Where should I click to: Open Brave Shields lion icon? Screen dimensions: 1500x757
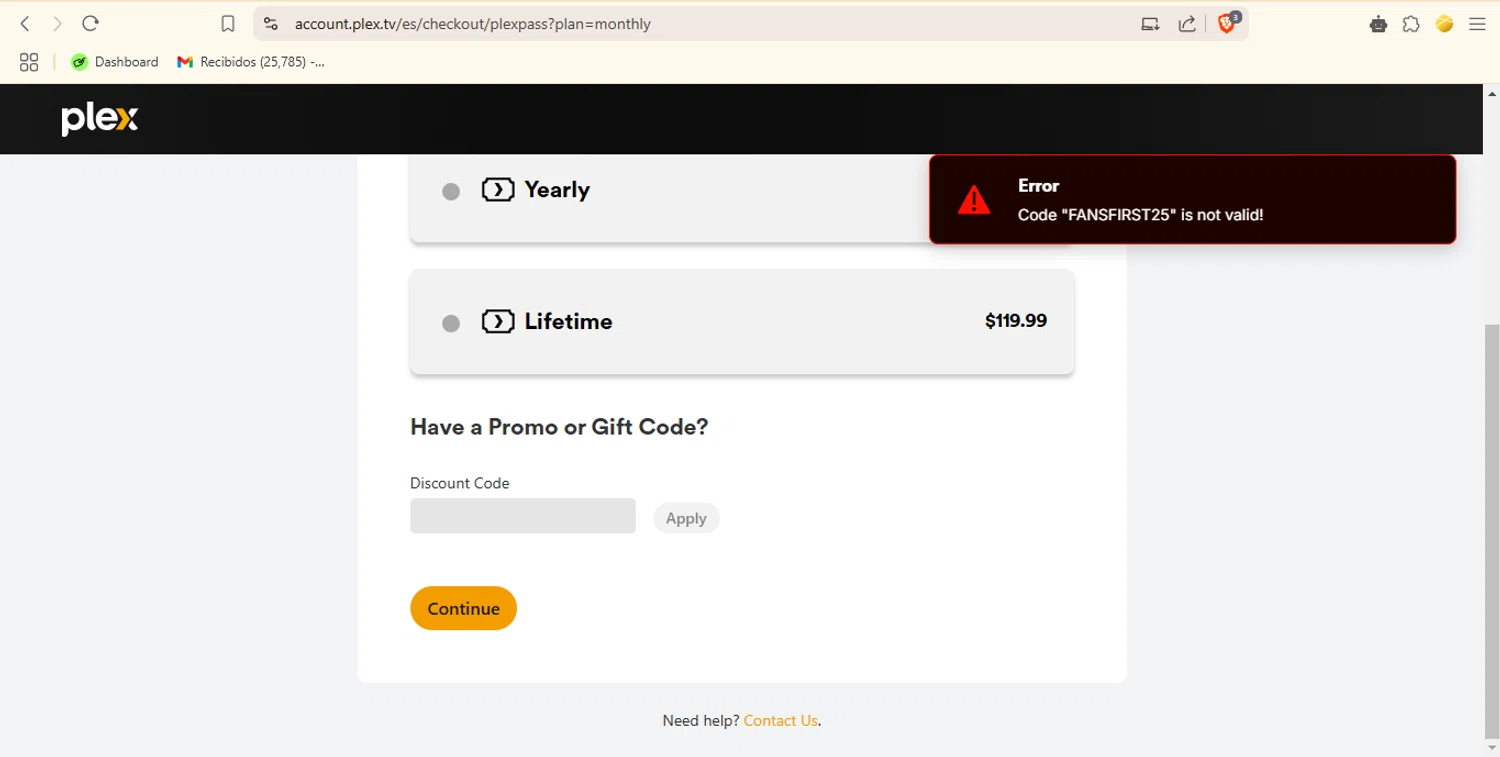tap(1229, 22)
